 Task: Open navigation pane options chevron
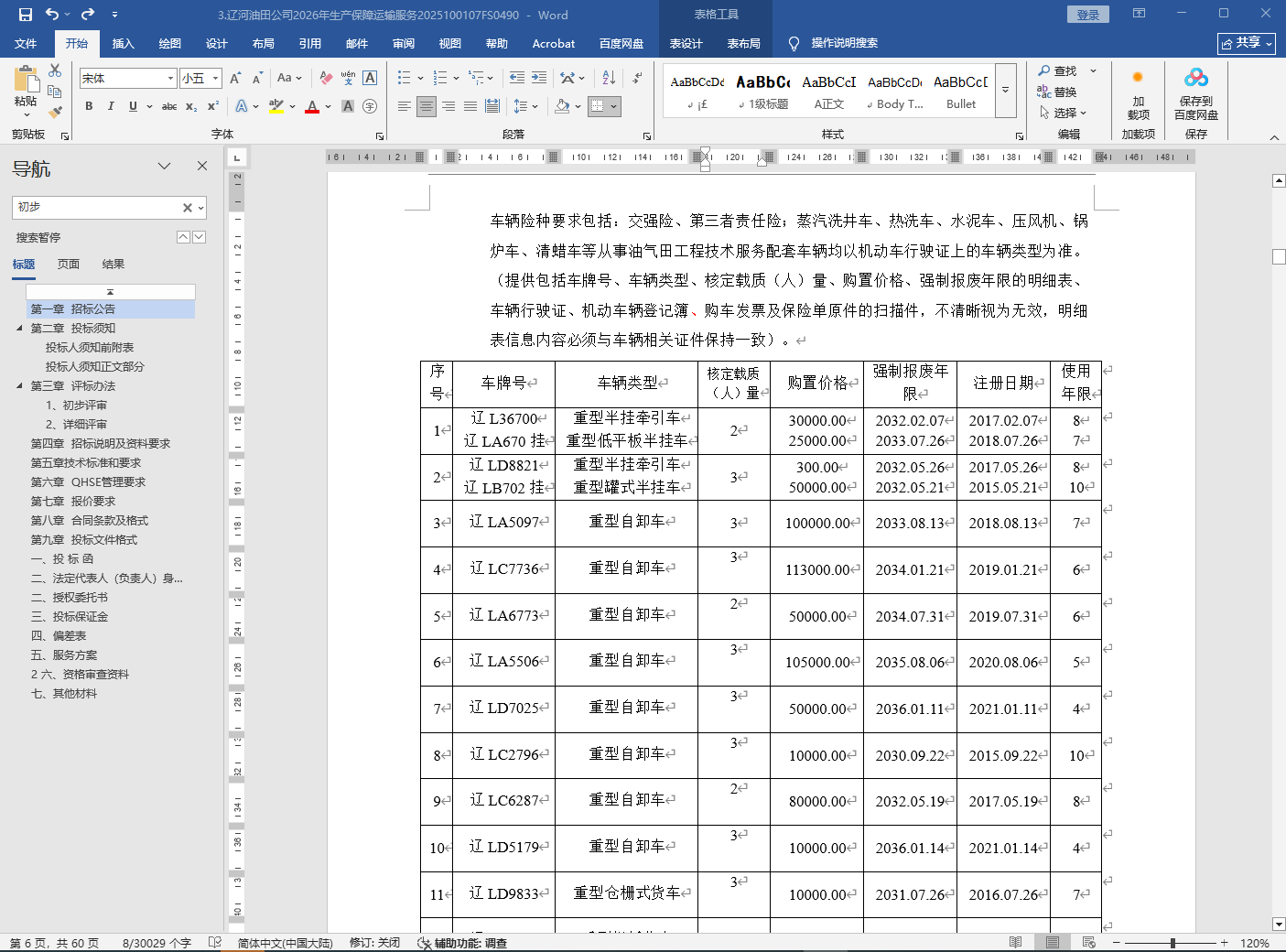click(164, 166)
